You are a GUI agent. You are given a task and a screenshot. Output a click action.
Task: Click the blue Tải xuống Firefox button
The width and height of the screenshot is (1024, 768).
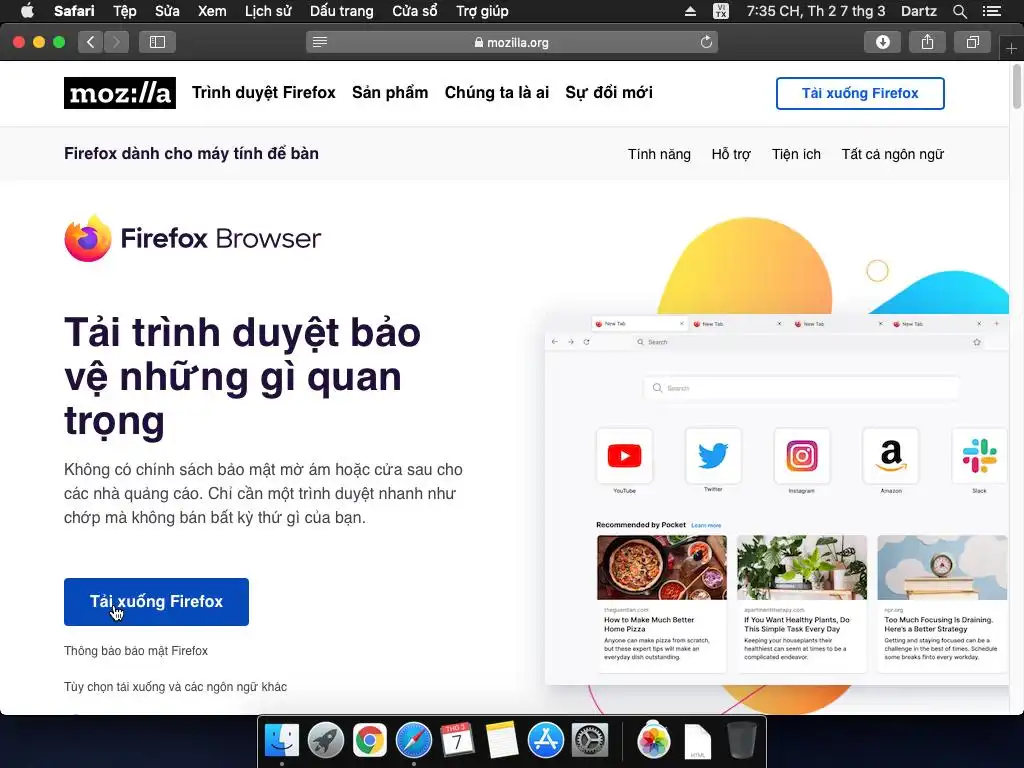(x=156, y=601)
